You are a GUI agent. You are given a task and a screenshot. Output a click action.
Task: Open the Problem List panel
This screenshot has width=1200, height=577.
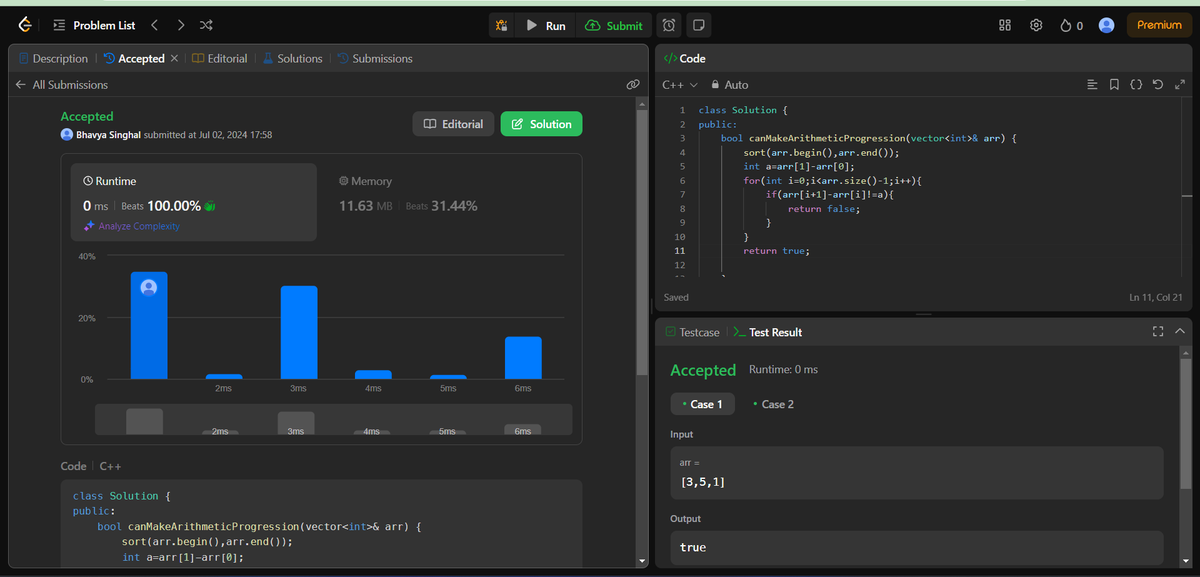pos(95,25)
